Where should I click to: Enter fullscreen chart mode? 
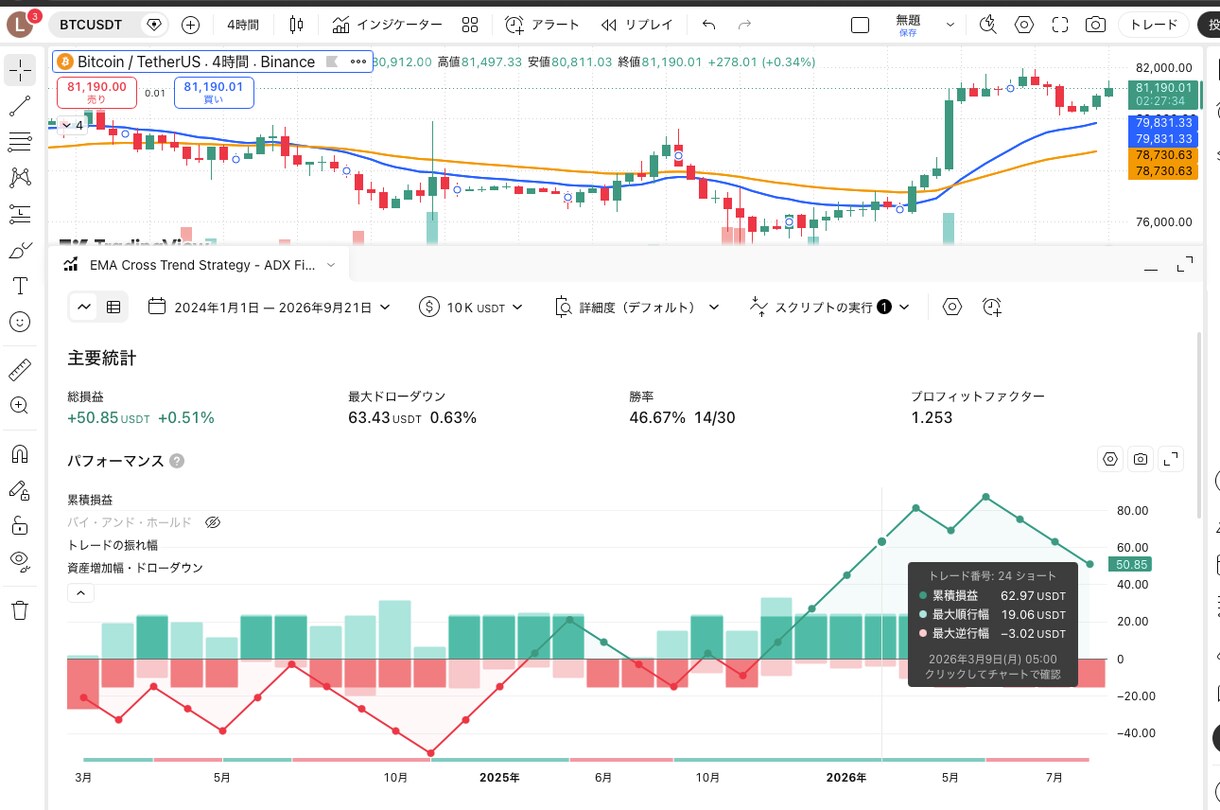tap(1060, 25)
